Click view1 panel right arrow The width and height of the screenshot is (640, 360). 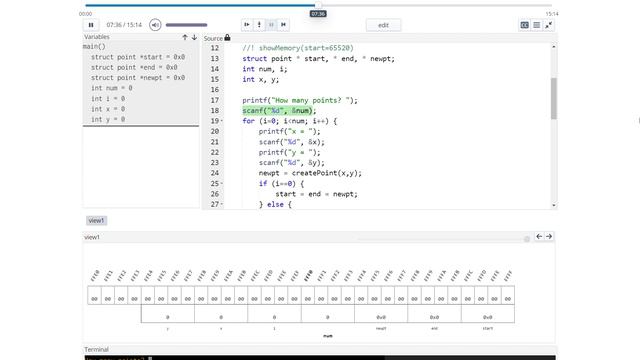(x=549, y=236)
